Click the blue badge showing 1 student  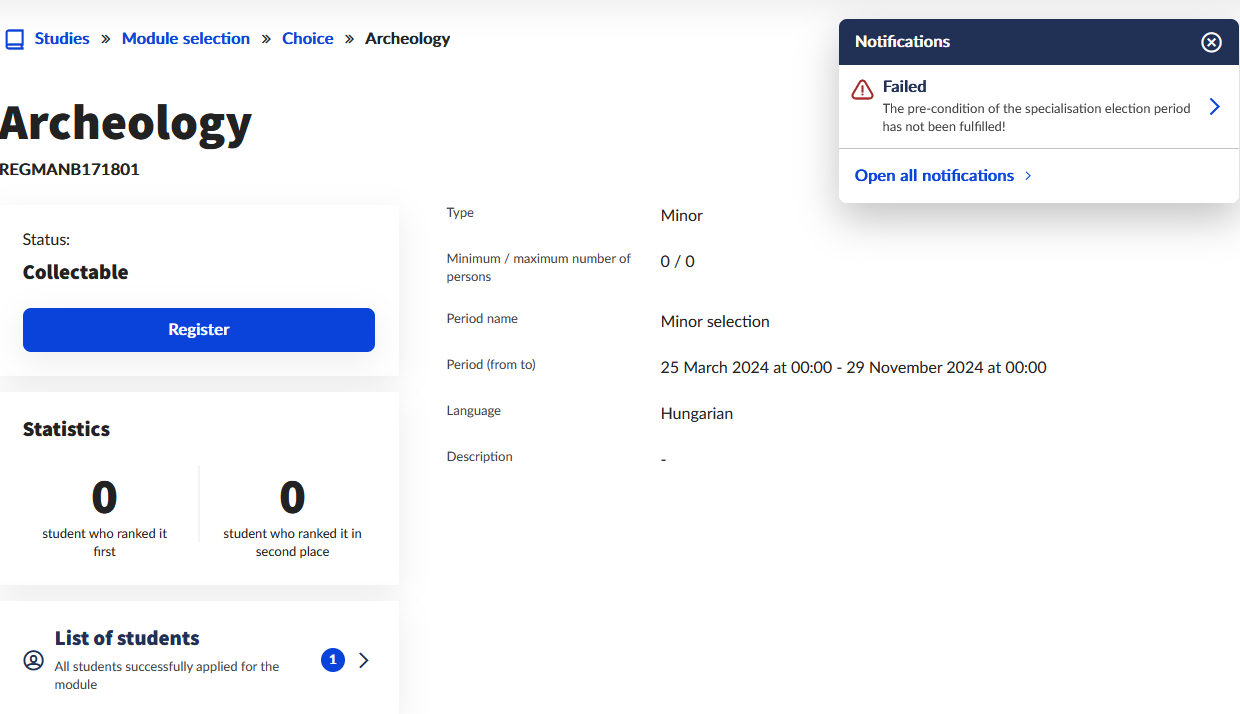click(x=333, y=660)
